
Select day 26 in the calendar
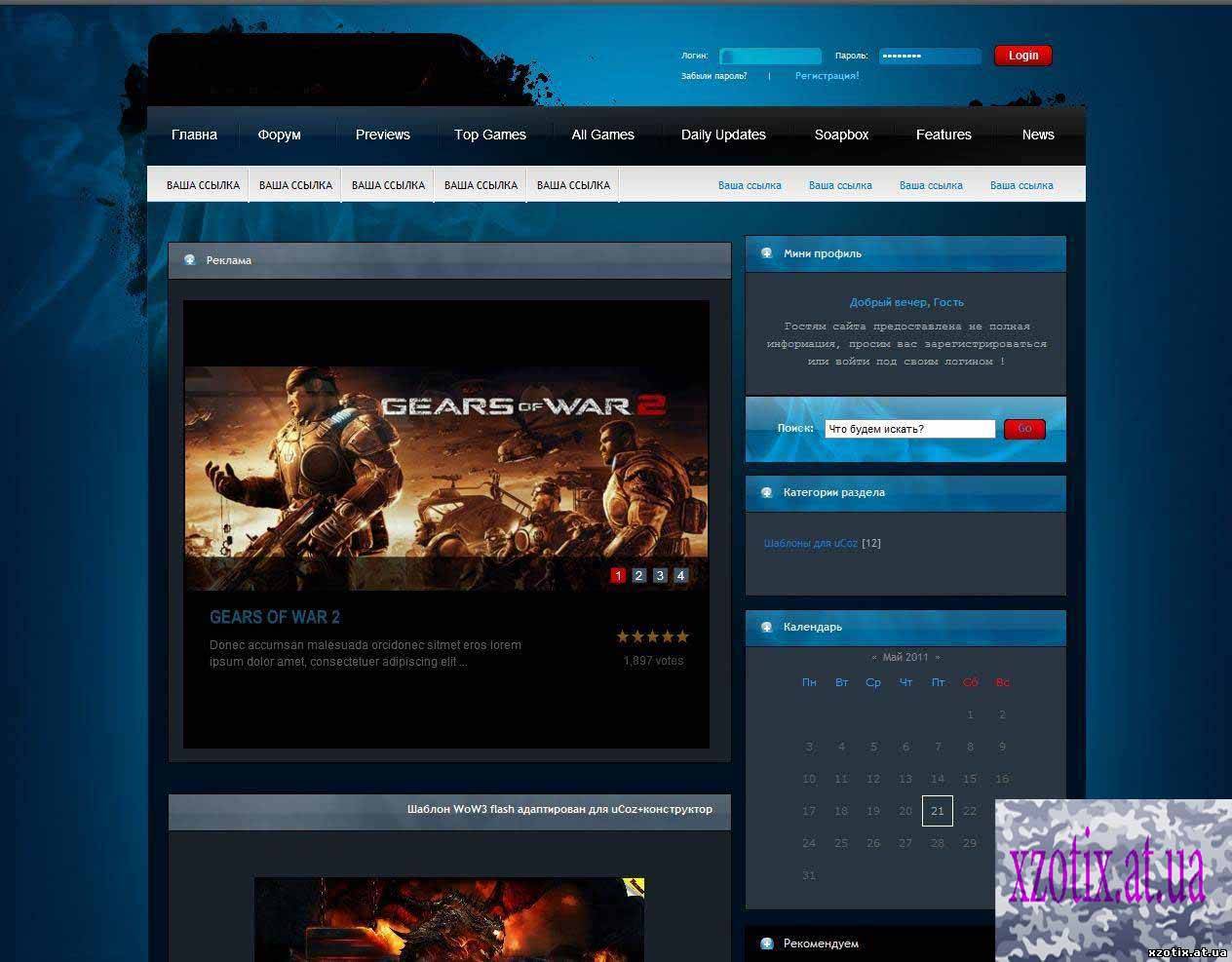click(873, 843)
